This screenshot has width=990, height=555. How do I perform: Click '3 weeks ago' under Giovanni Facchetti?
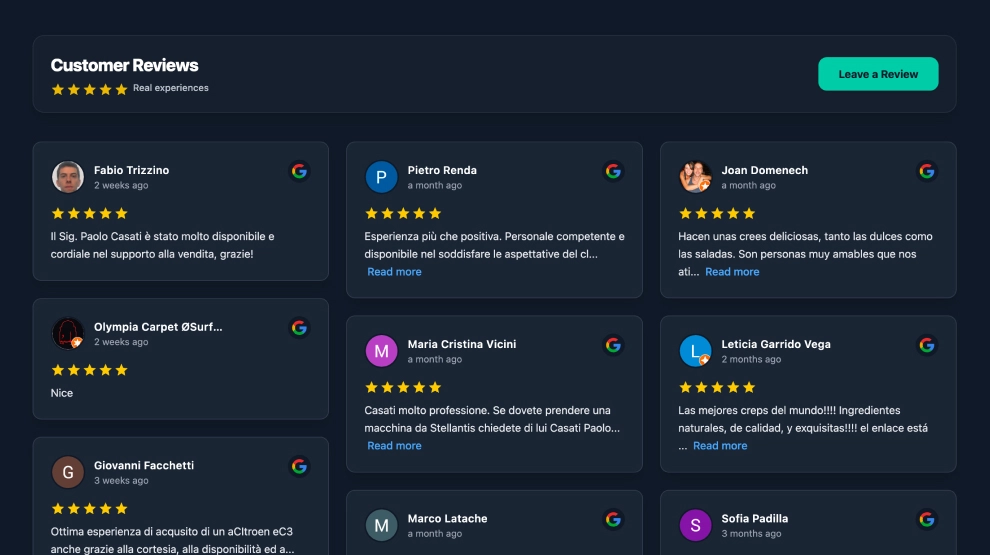121,480
